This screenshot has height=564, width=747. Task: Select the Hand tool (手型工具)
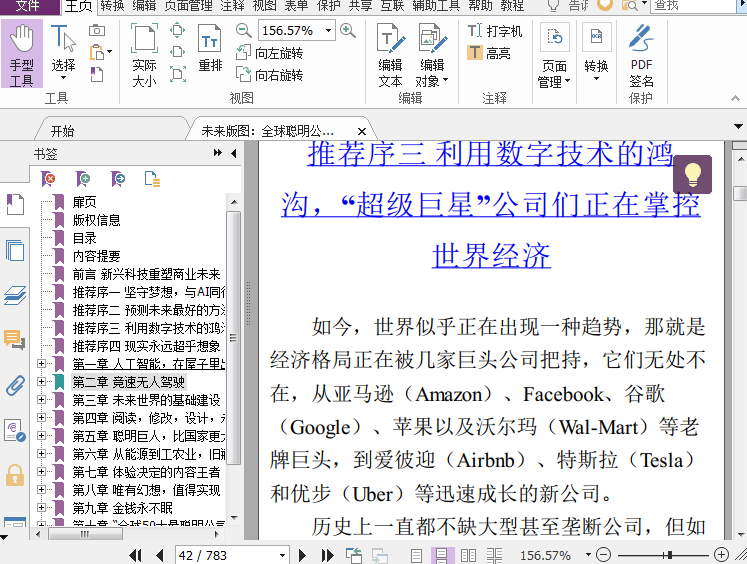pyautogui.click(x=22, y=55)
